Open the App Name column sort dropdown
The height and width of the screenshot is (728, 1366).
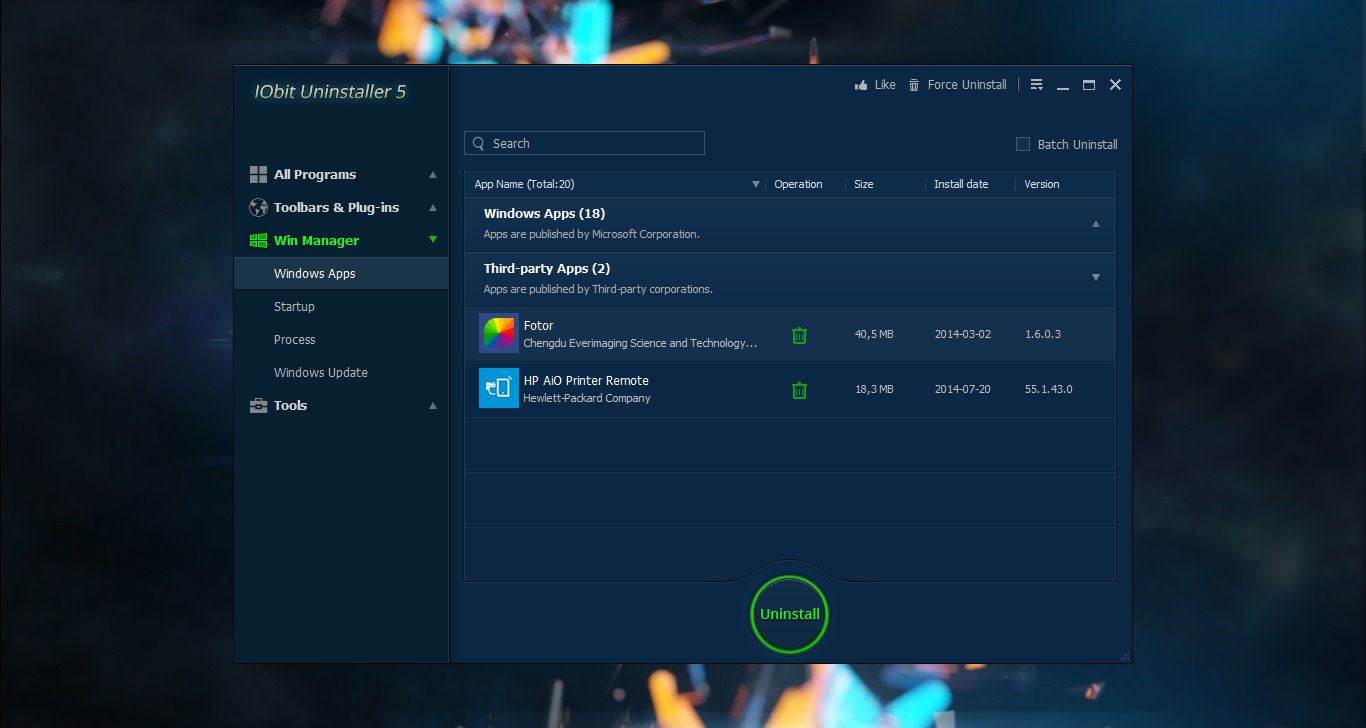[x=756, y=184]
